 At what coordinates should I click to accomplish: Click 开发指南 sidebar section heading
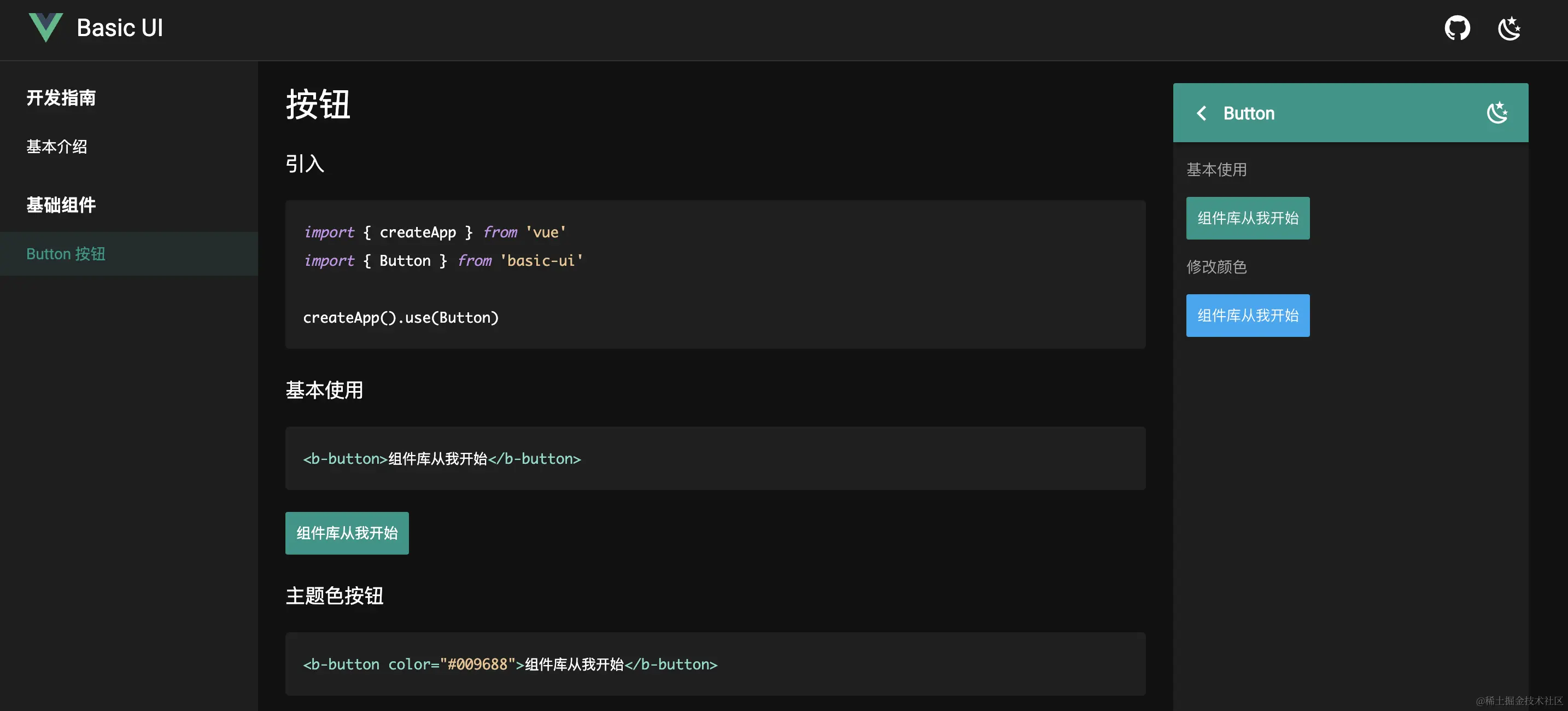(x=61, y=98)
